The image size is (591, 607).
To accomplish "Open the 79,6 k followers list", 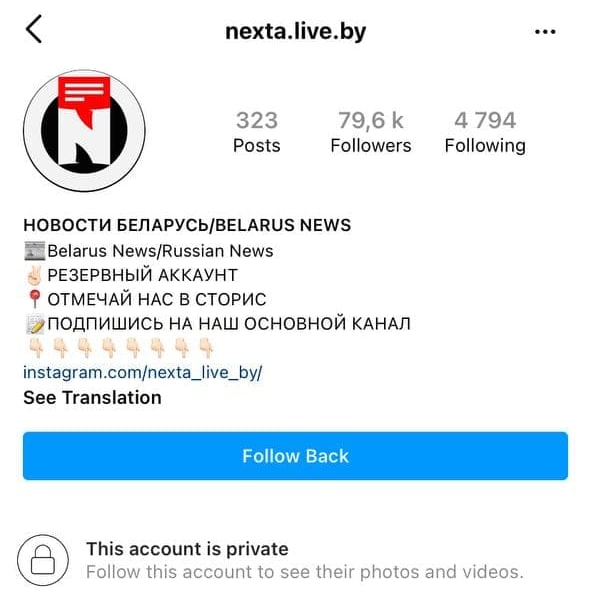I will tap(371, 132).
